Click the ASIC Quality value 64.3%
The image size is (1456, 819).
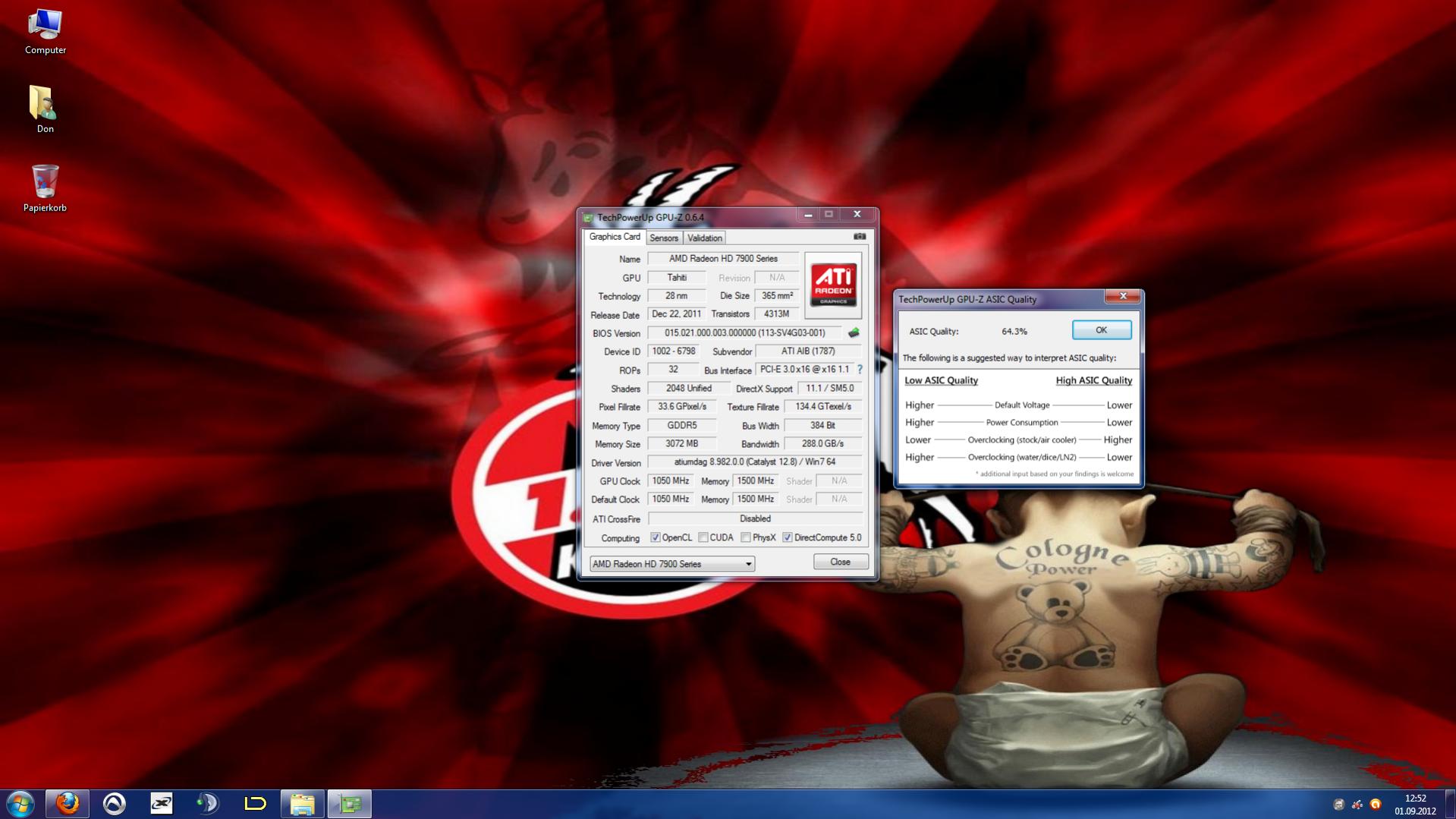1014,332
